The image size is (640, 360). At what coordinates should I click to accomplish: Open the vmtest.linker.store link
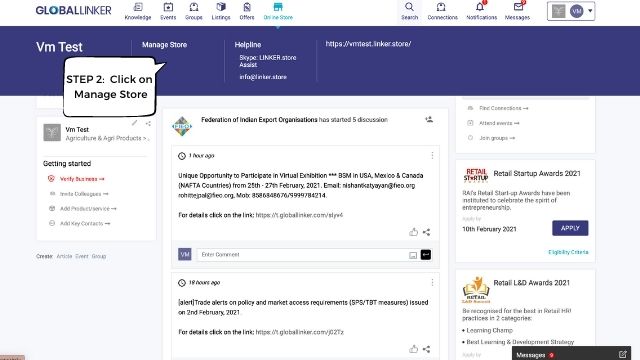click(x=368, y=44)
